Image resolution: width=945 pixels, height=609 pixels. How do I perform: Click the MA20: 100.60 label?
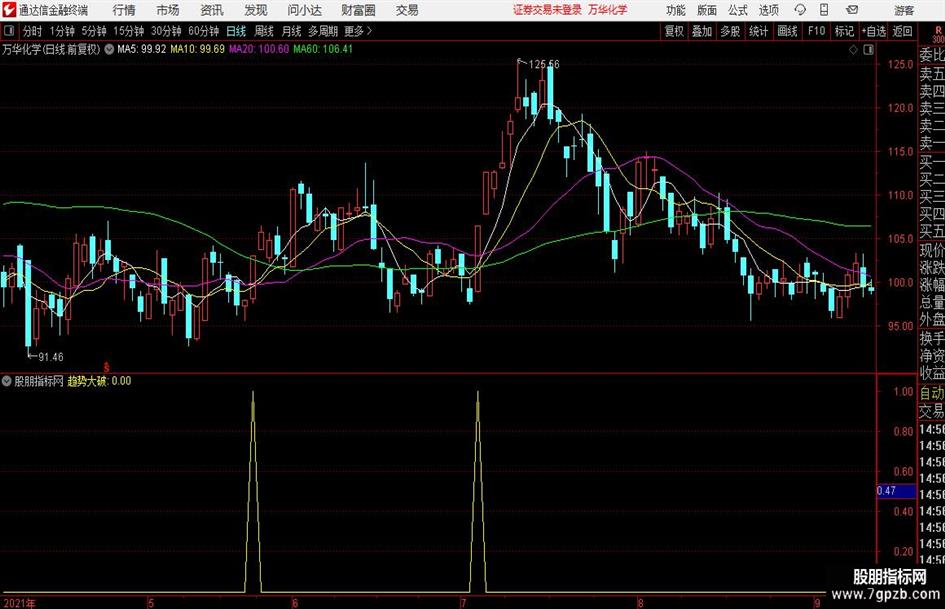259,49
